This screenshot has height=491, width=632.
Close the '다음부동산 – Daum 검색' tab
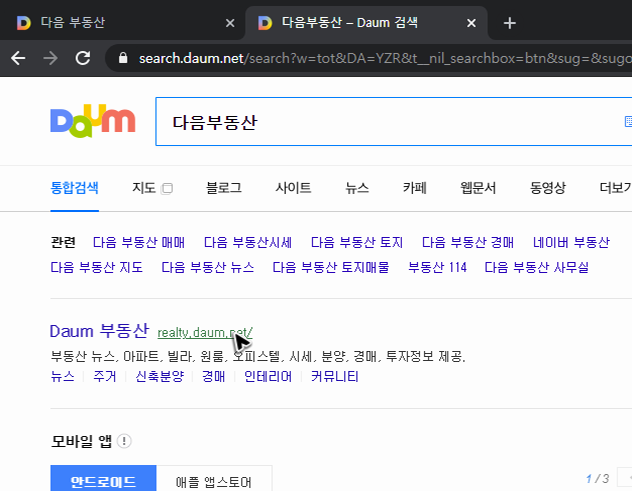click(471, 23)
